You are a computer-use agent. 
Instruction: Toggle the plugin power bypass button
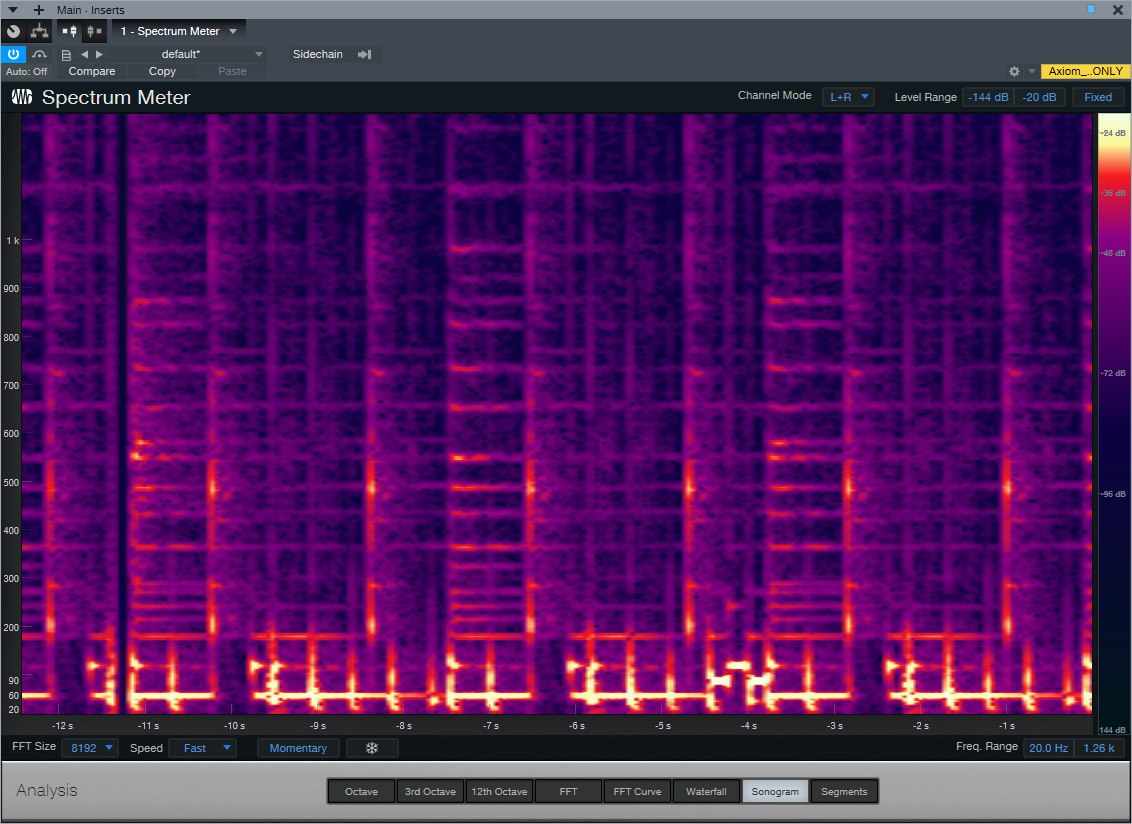coord(14,54)
